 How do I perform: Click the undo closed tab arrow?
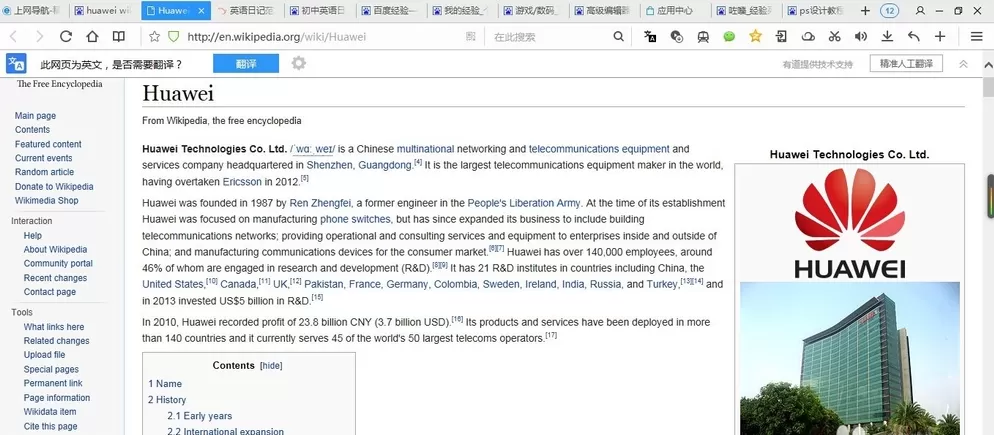coord(913,37)
